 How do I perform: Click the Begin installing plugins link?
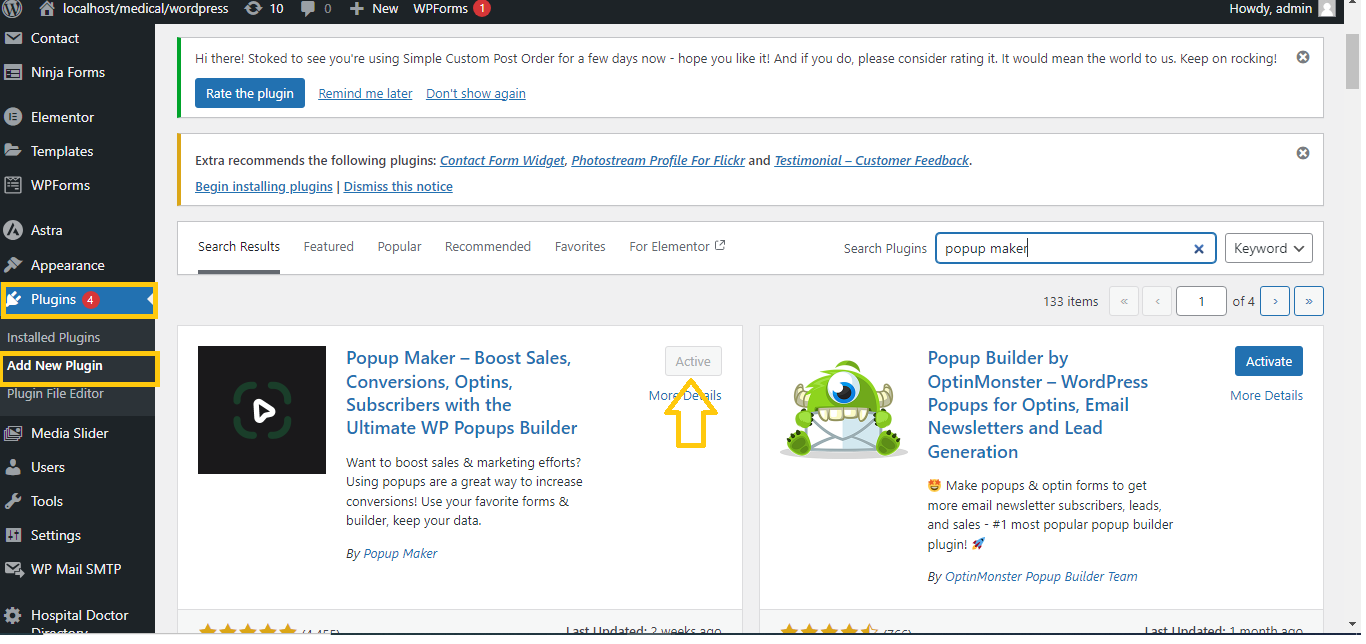264,187
